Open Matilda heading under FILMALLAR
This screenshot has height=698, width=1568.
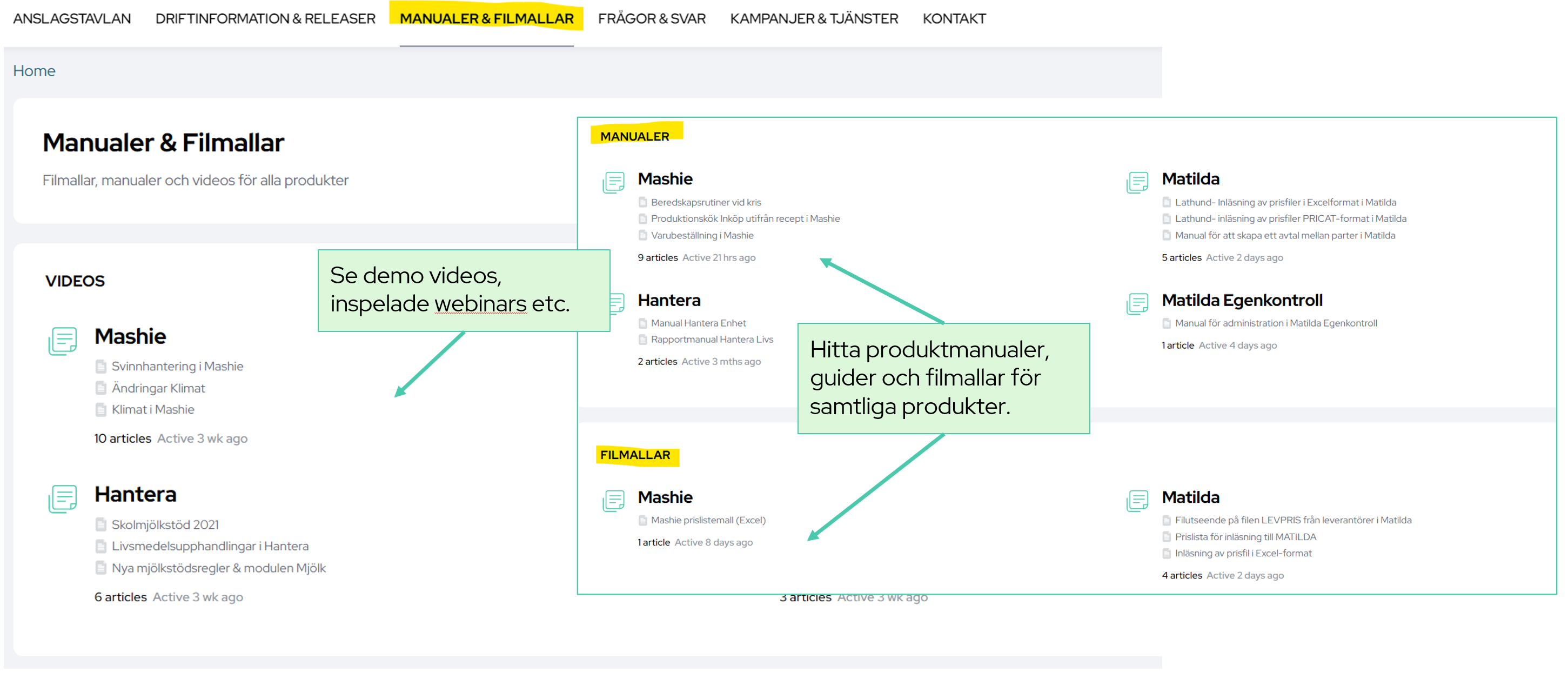point(1190,497)
